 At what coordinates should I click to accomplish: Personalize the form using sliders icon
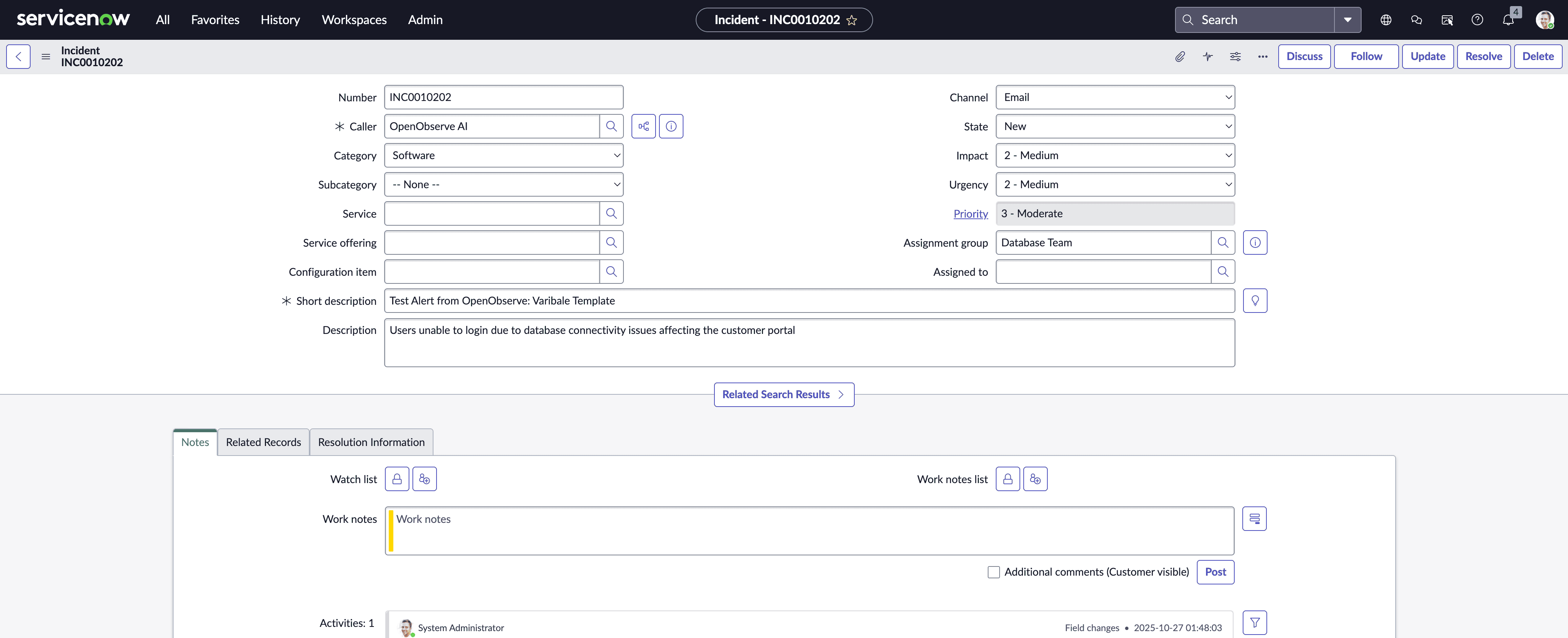tap(1235, 57)
